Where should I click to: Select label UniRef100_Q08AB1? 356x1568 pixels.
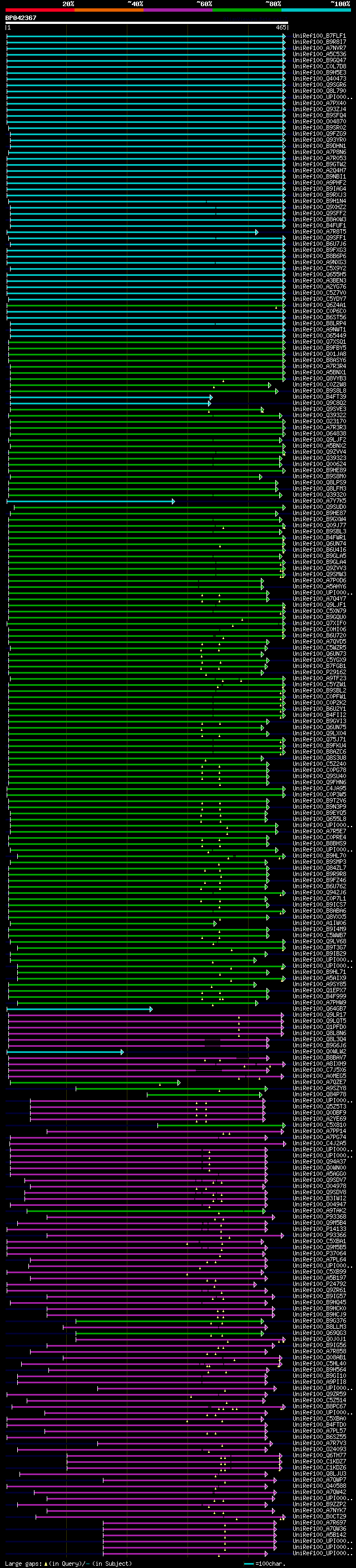319,1357
